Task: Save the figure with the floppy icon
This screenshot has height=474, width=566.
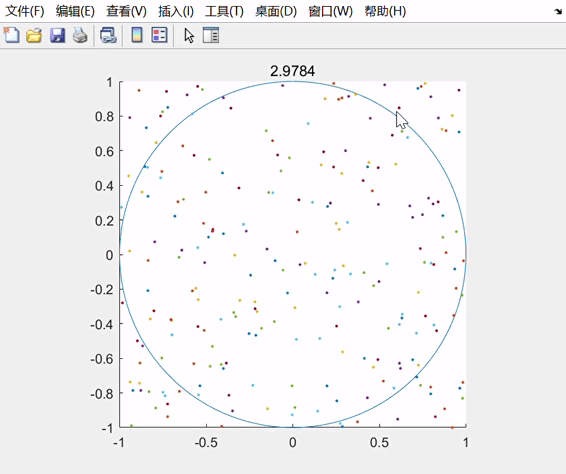Action: coord(57,35)
